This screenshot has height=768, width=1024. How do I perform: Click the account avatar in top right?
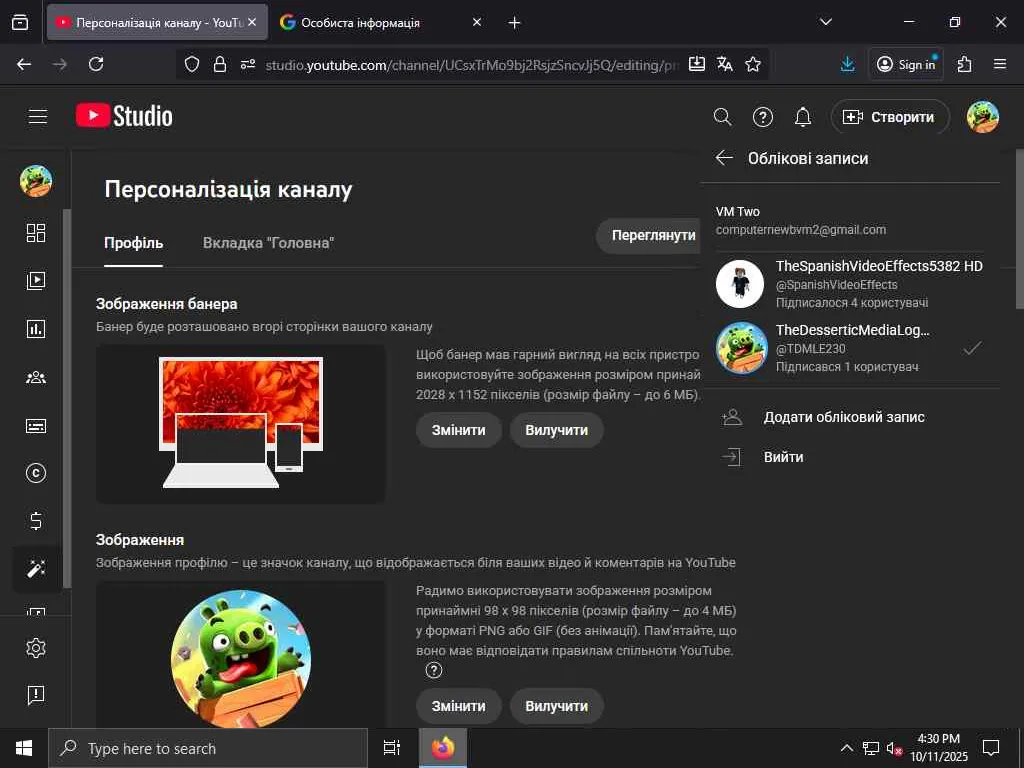(983, 117)
